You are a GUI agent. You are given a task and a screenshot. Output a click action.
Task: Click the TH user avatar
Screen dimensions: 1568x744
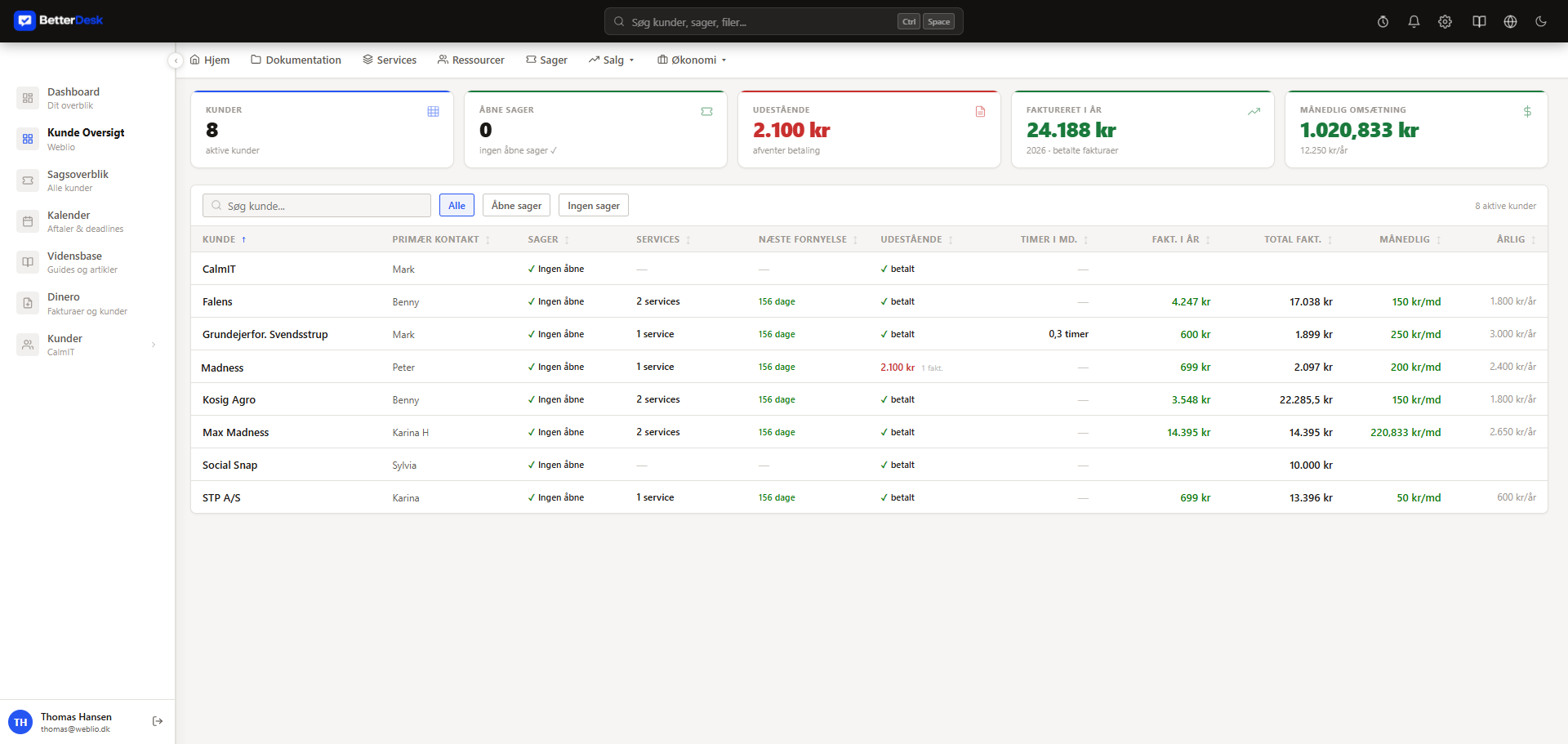[20, 722]
